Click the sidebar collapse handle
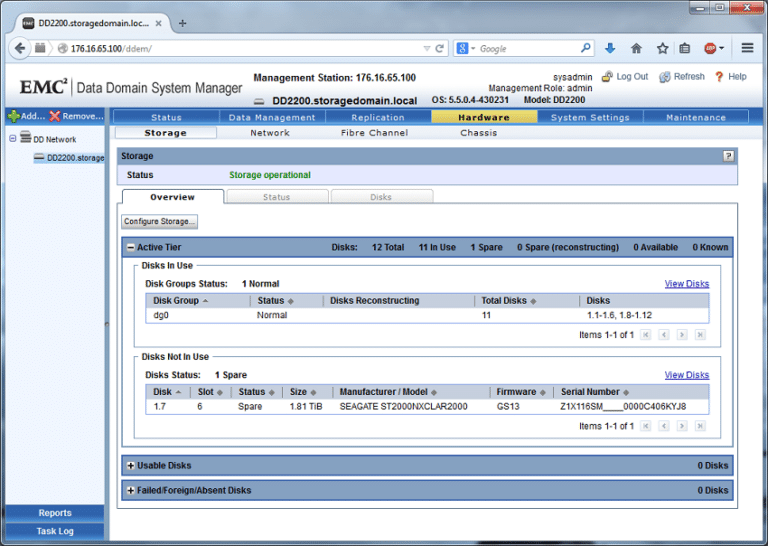This screenshot has width=768, height=546. click(x=107, y=324)
